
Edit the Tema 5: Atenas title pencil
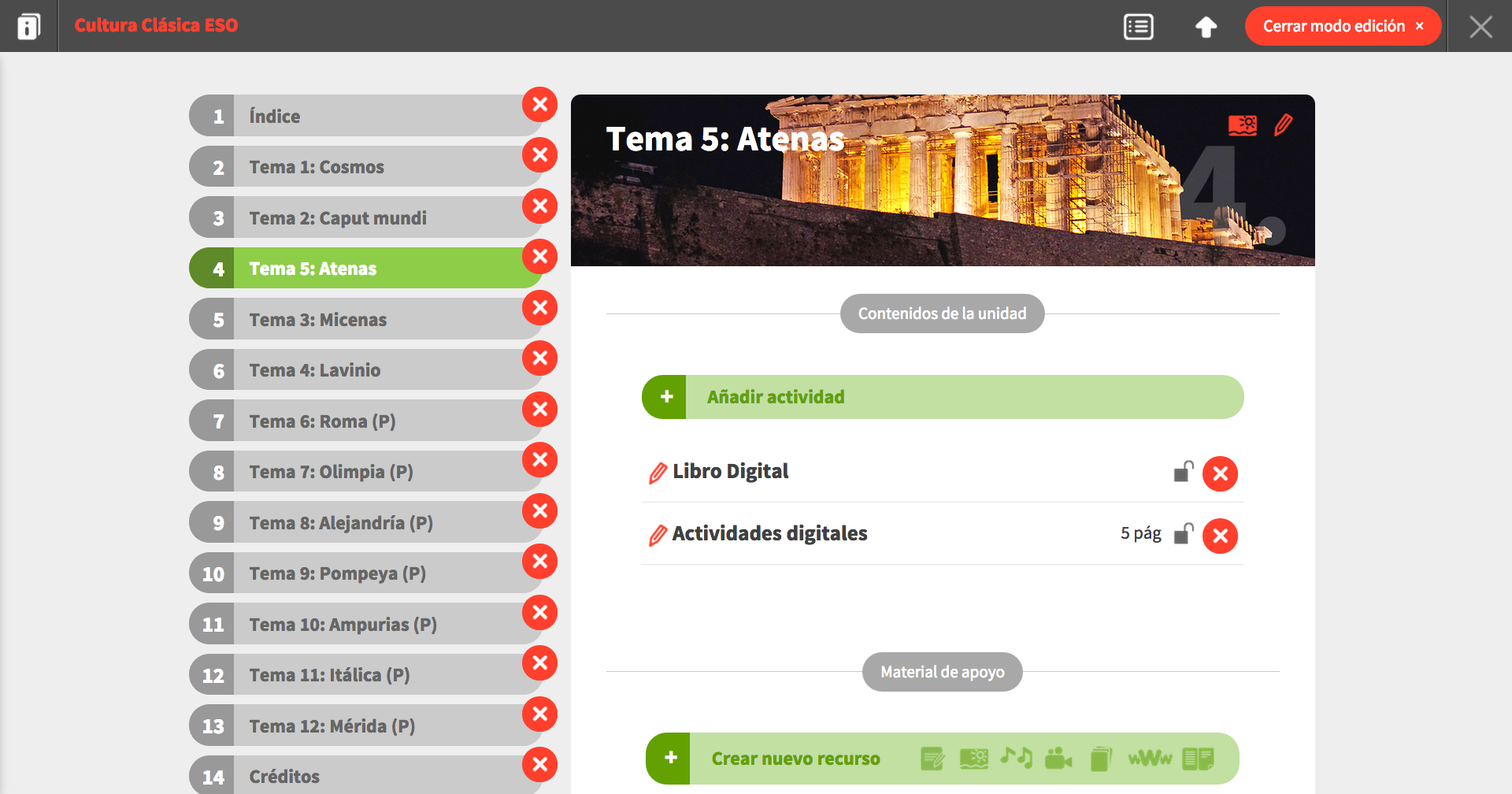[1283, 125]
